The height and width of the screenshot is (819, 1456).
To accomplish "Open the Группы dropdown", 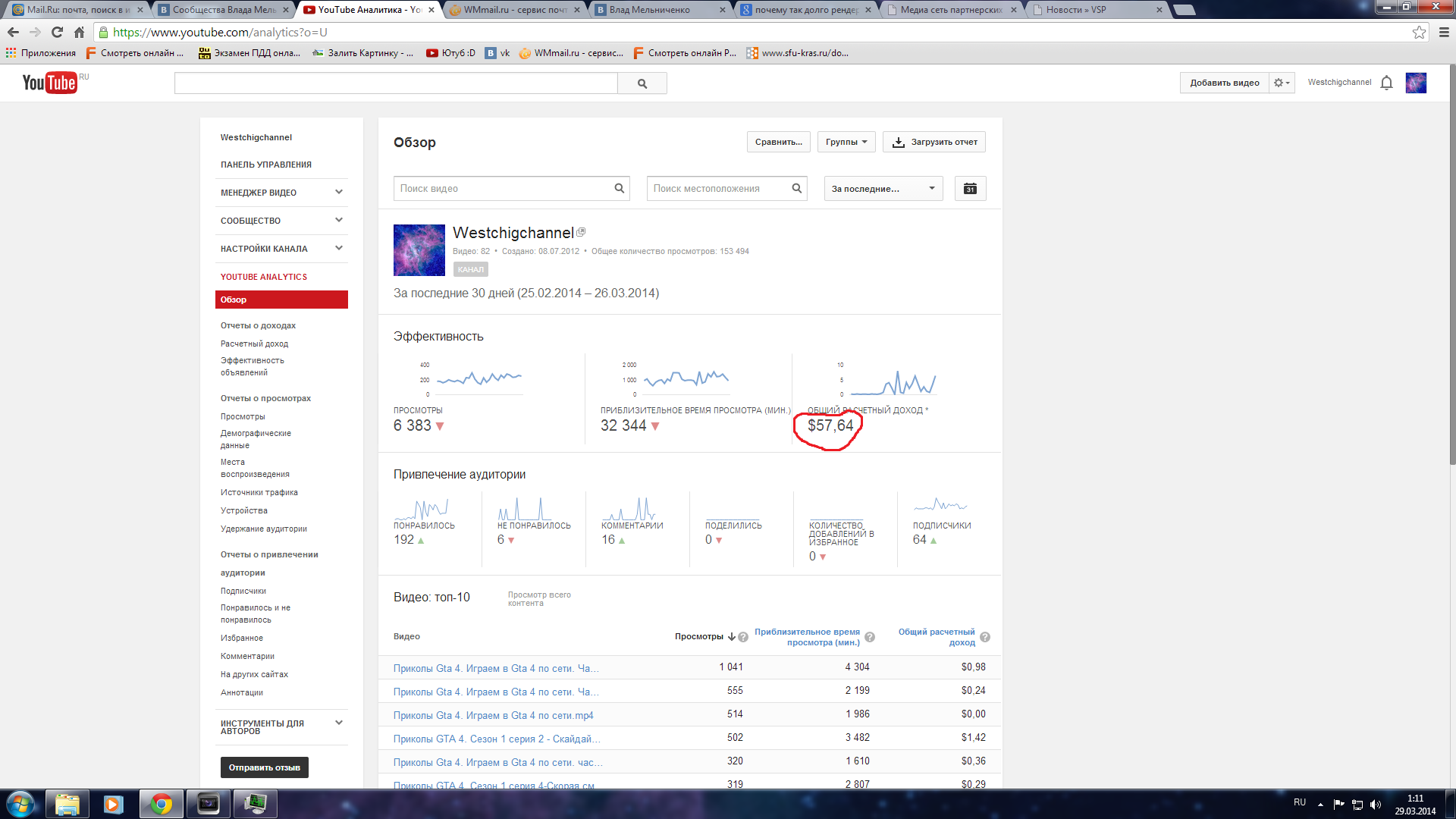I will [x=846, y=142].
